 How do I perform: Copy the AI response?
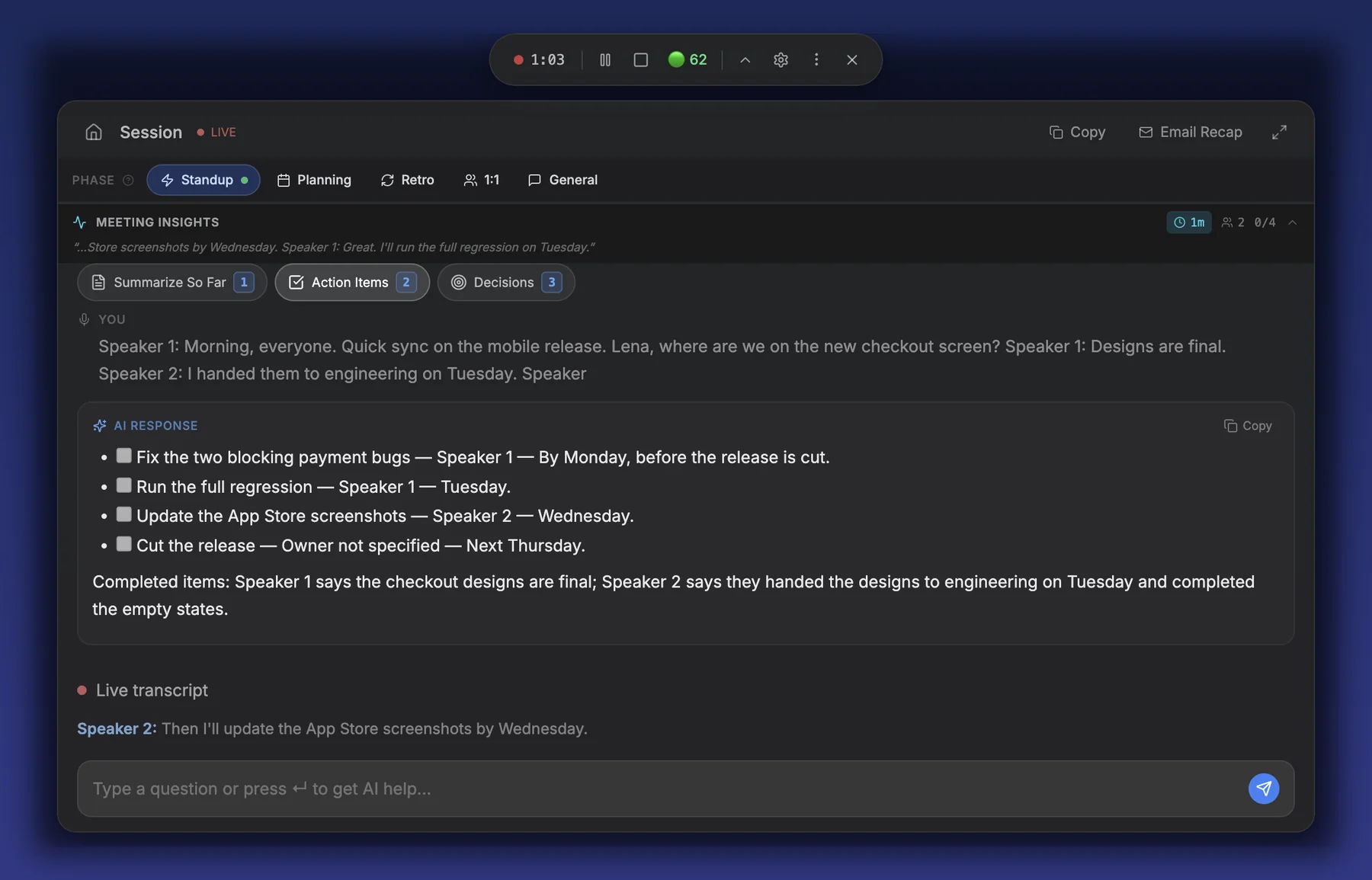pos(1248,426)
